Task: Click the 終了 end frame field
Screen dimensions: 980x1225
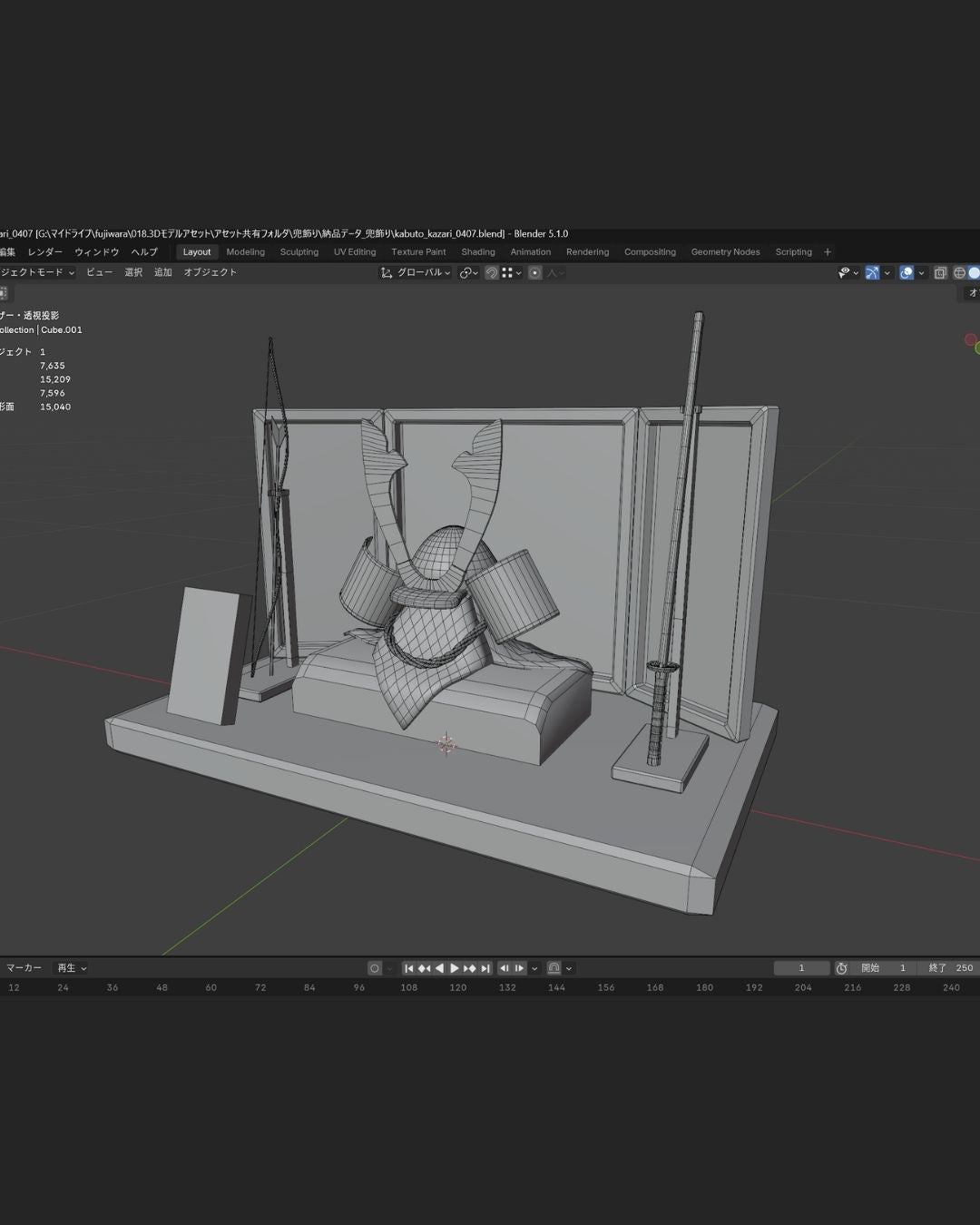Action: point(948,968)
